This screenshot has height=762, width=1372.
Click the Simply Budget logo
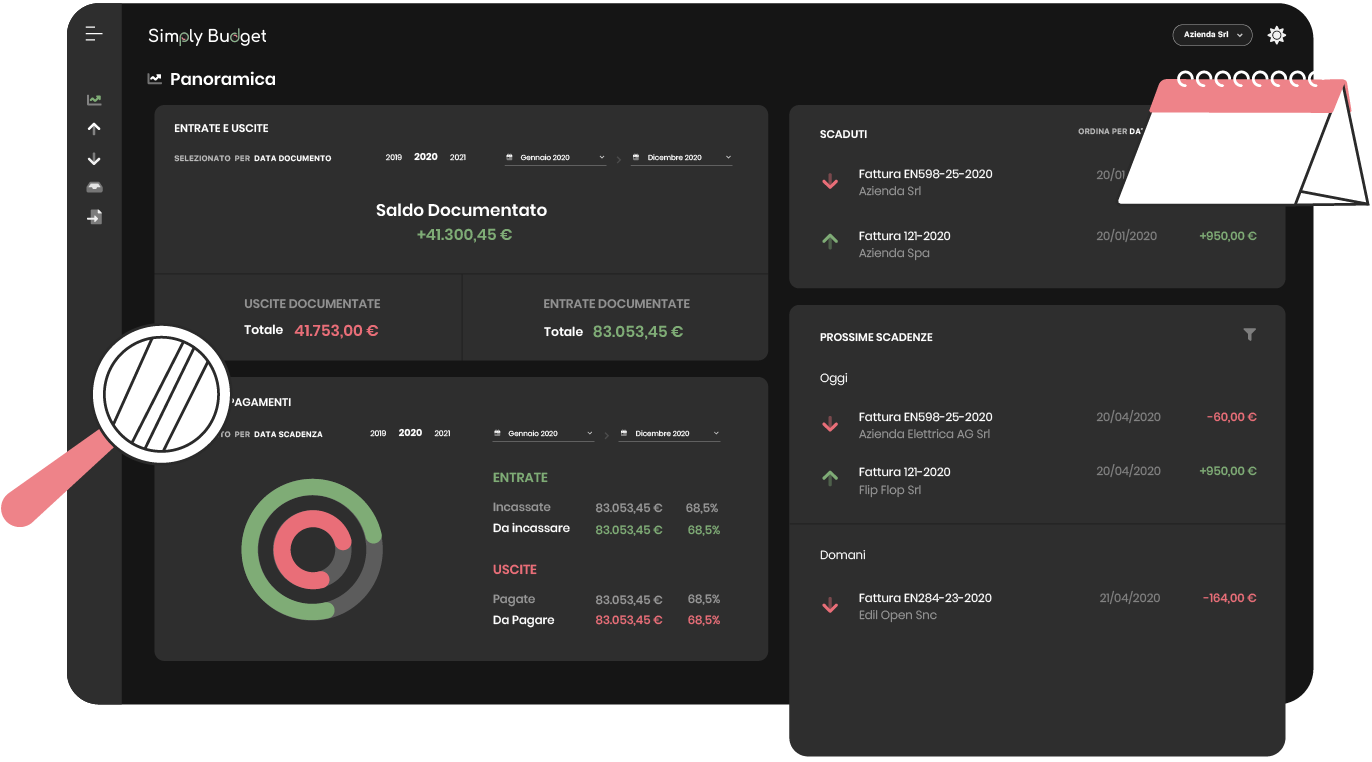point(207,36)
